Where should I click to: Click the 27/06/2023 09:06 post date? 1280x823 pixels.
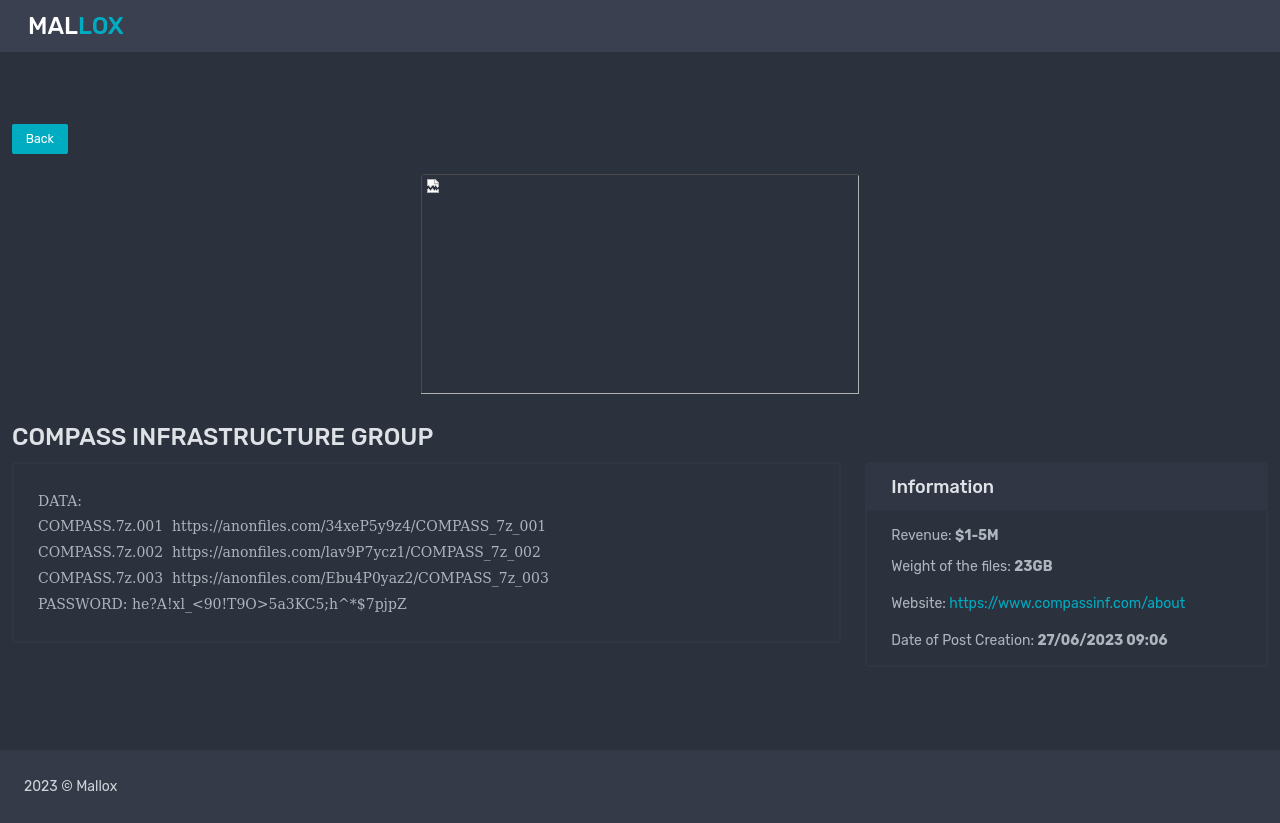(1102, 640)
